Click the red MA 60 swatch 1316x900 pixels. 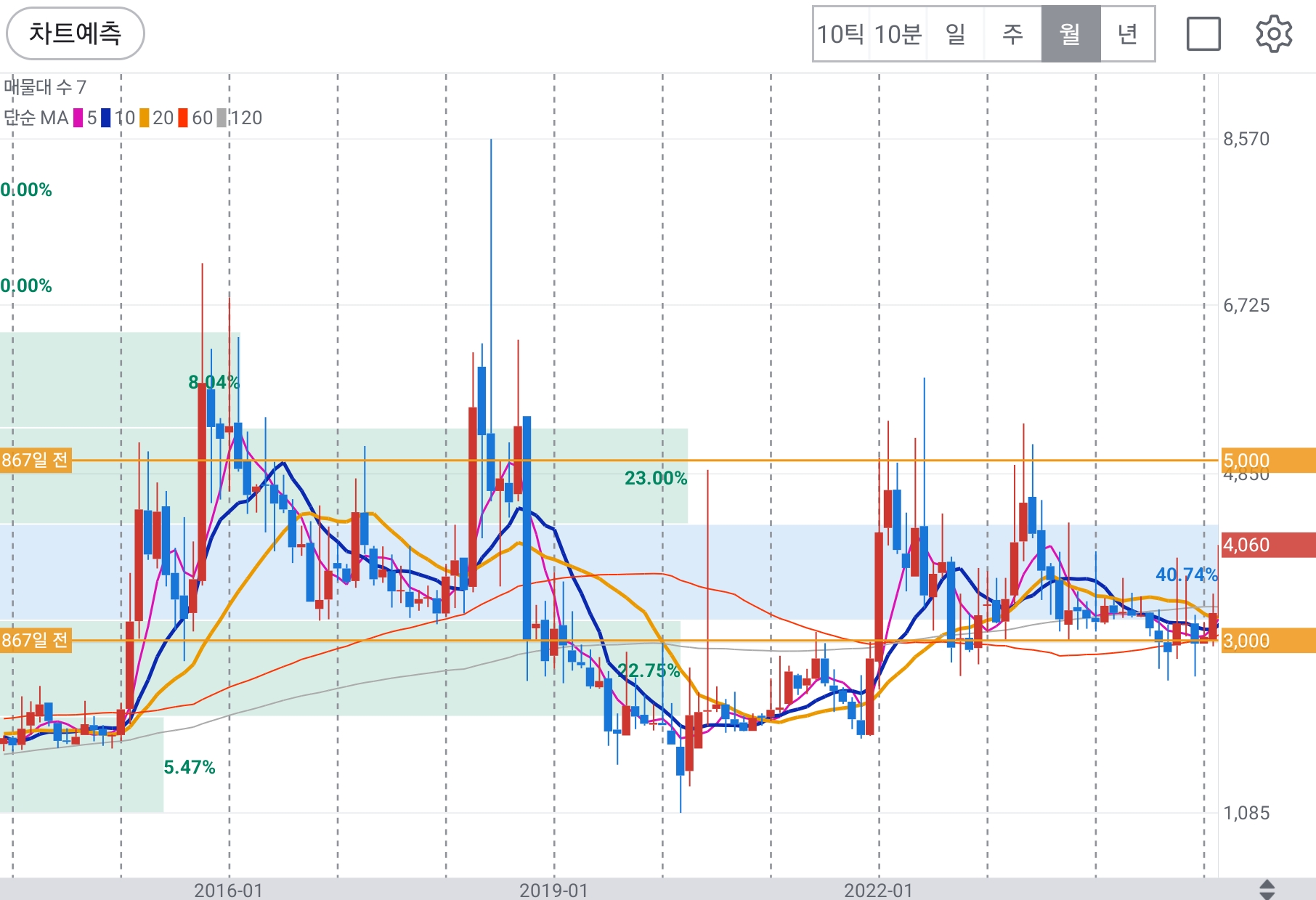tap(183, 118)
